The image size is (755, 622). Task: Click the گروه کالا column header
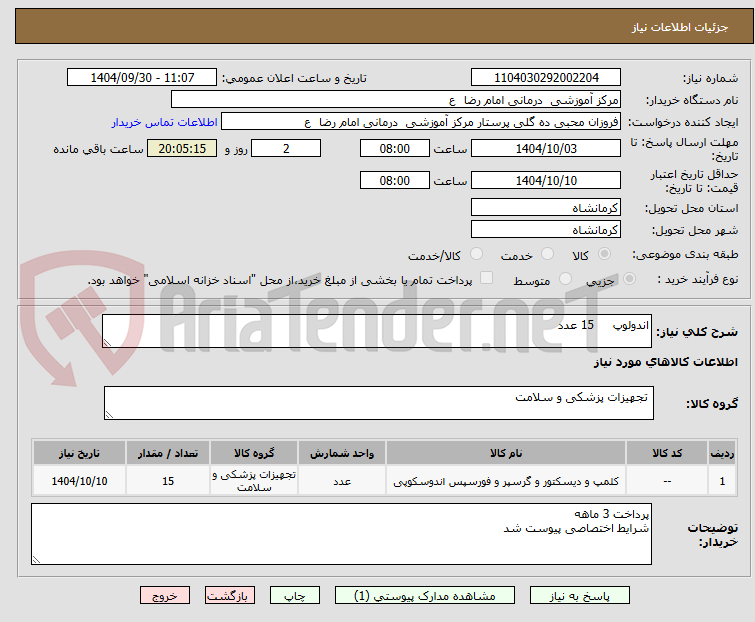tap(254, 453)
